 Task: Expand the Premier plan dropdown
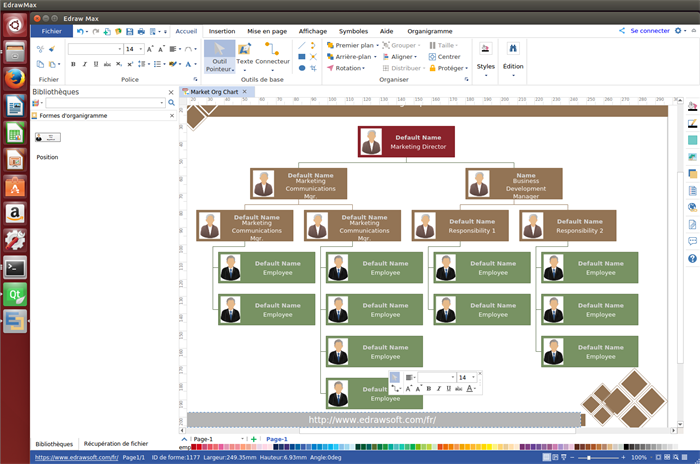click(x=378, y=46)
